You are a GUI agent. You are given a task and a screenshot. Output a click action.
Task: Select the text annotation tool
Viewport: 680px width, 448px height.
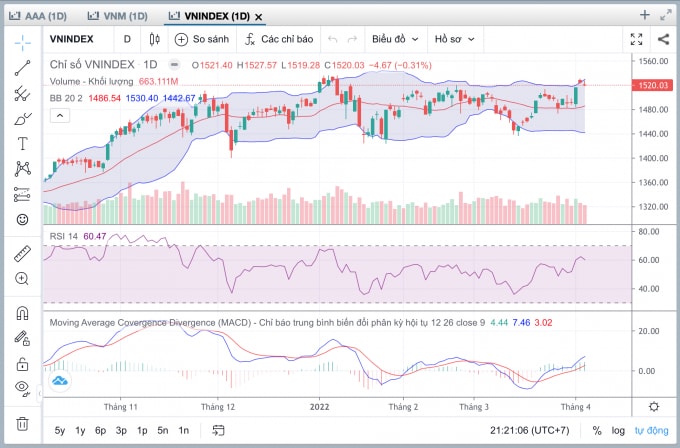(22, 143)
